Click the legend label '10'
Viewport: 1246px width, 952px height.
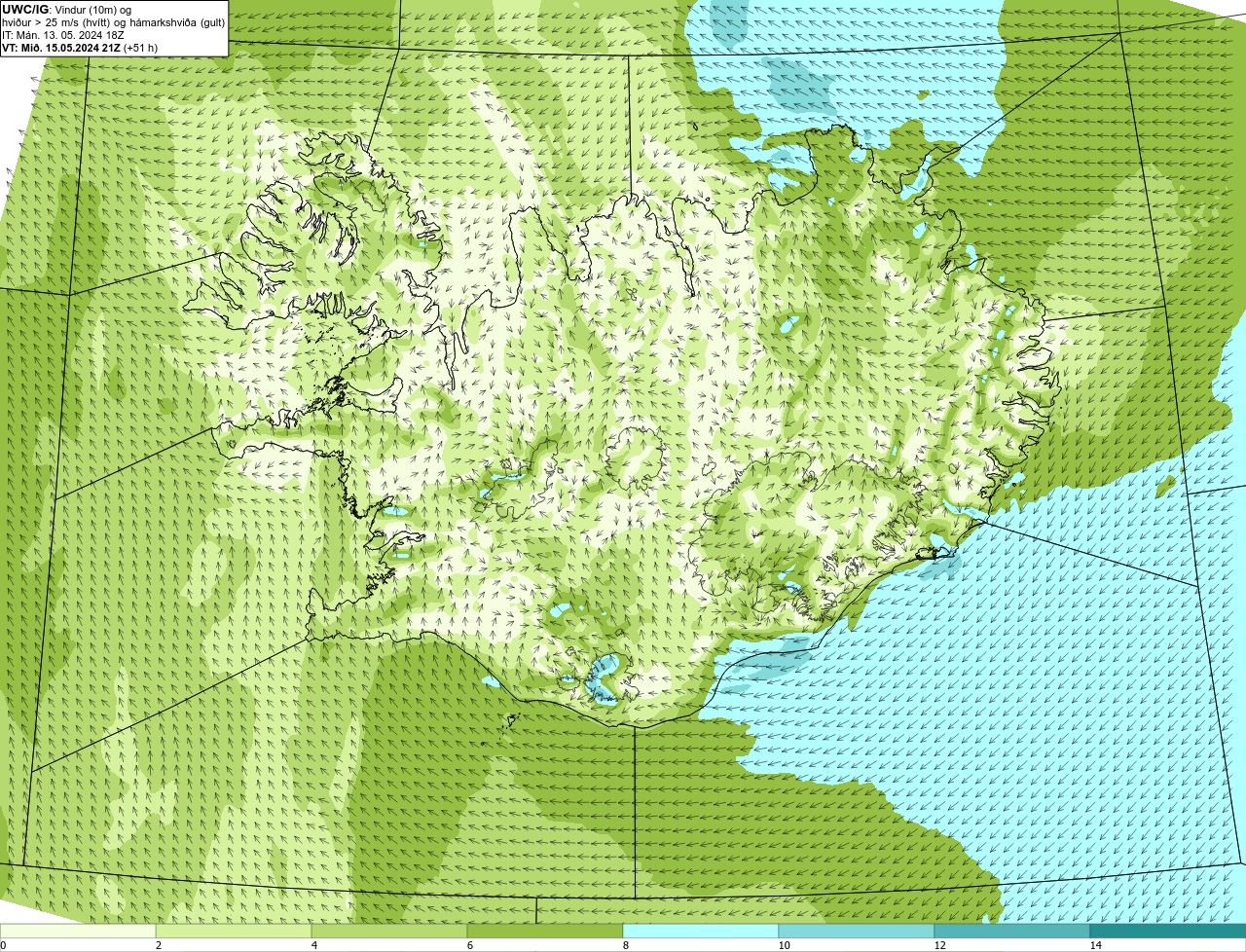coord(784,945)
